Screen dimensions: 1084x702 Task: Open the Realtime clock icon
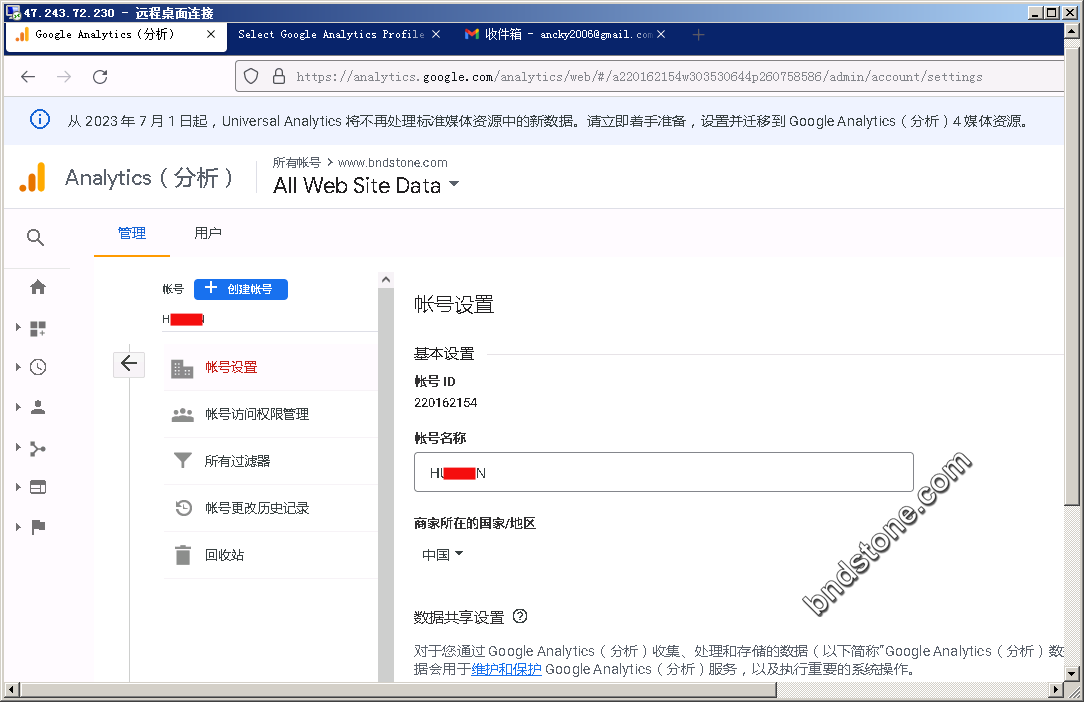(38, 367)
